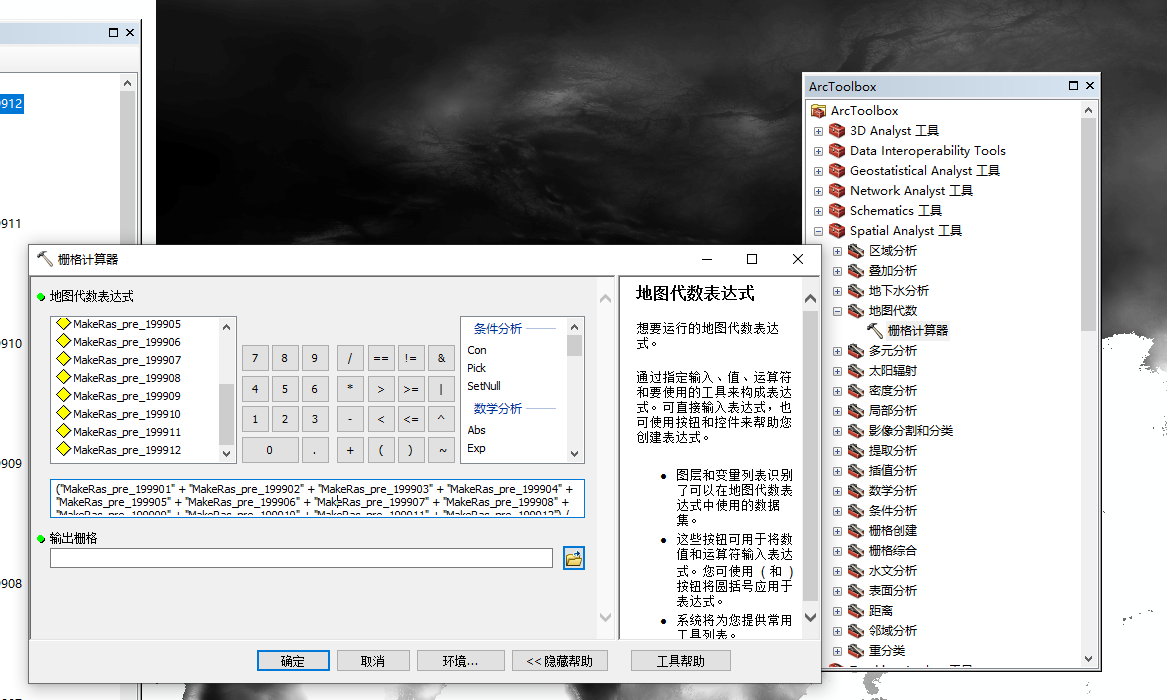Expand the Geostatistical Analyst 工具 toolbox

[x=819, y=171]
